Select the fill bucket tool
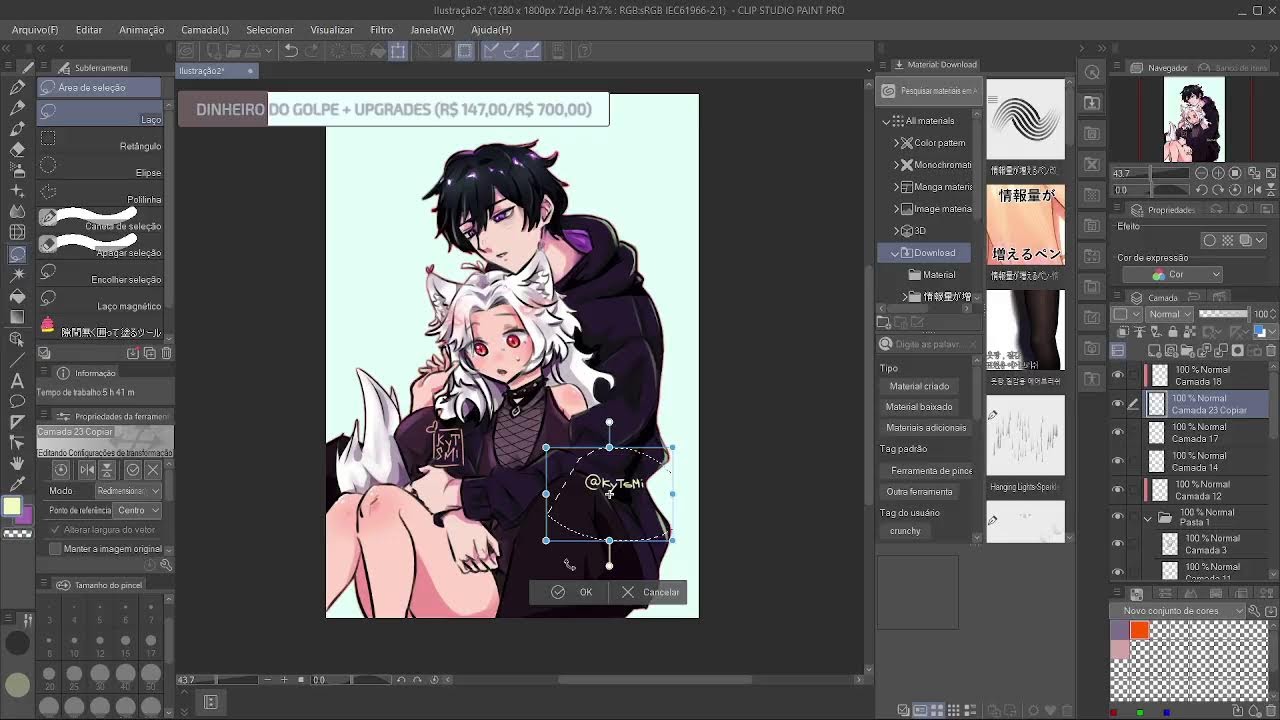Image resolution: width=1280 pixels, height=720 pixels. (17, 296)
